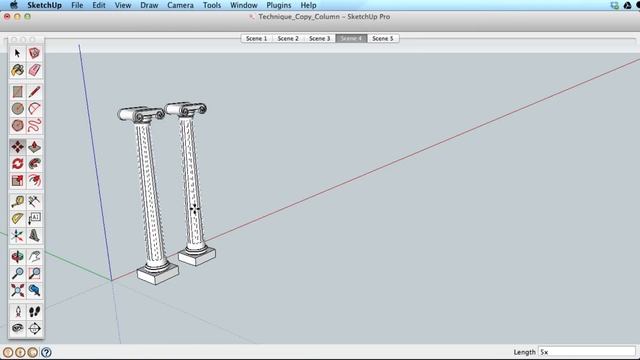Viewport: 640px width, 360px height.
Task: Click the copied column under the move cursor
Action: point(193,184)
